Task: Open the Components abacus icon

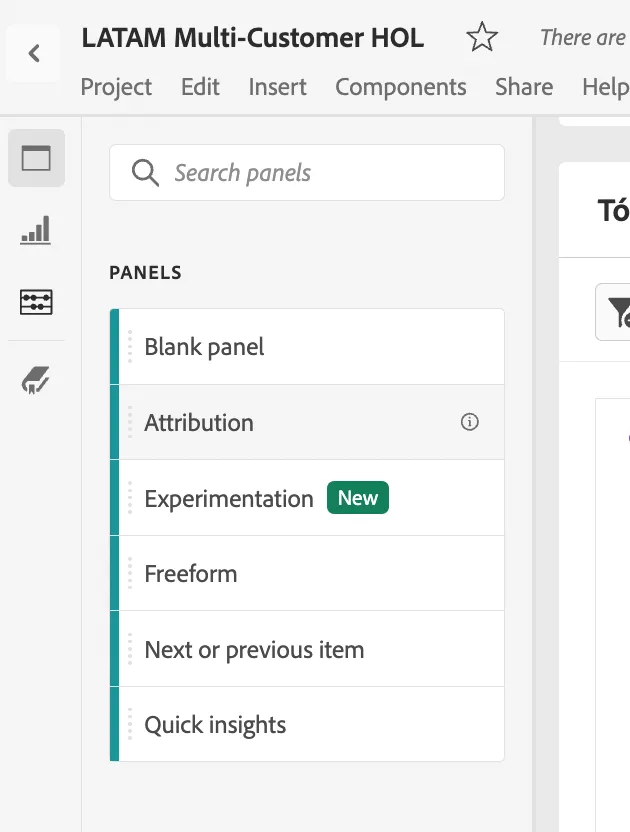Action: [36, 302]
